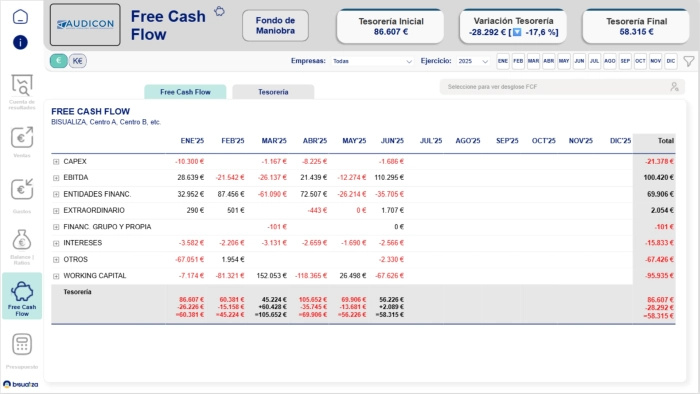Click CAPEX total -21.378 €

(659, 162)
